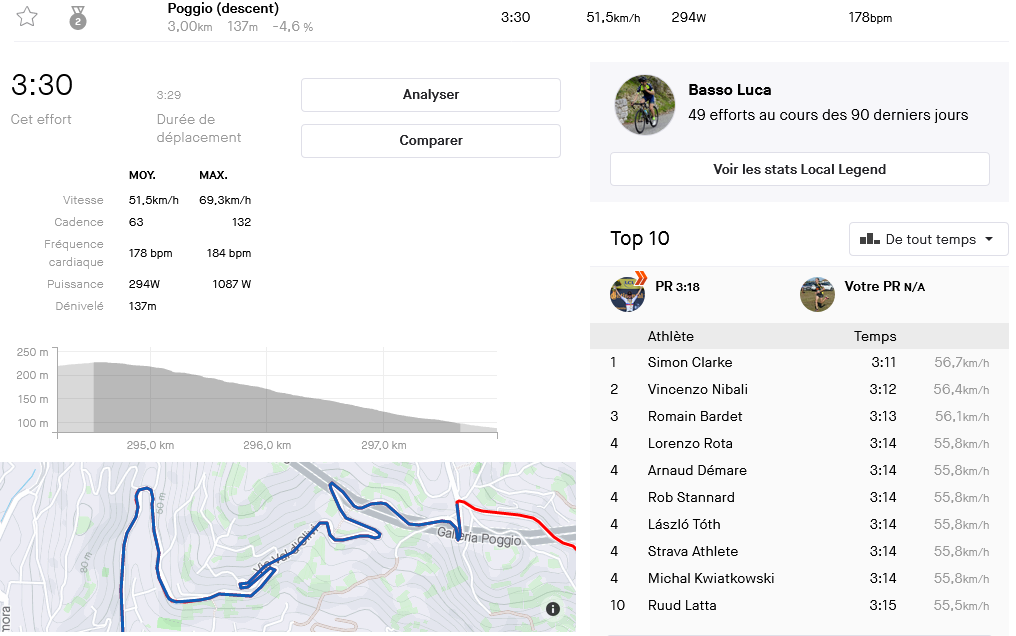Click Michal Kwiatkowski in the leaderboard

pos(710,578)
